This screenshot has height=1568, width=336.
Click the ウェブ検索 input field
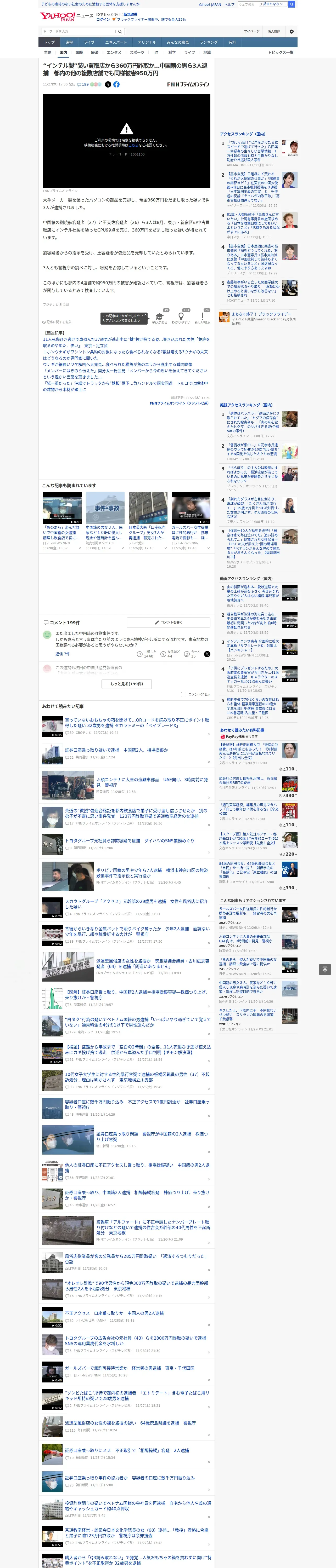(248, 4)
